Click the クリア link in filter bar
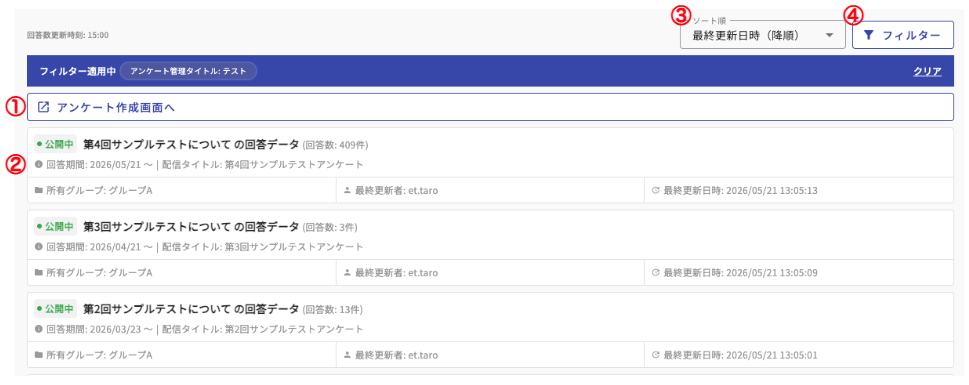 pyautogui.click(x=927, y=71)
